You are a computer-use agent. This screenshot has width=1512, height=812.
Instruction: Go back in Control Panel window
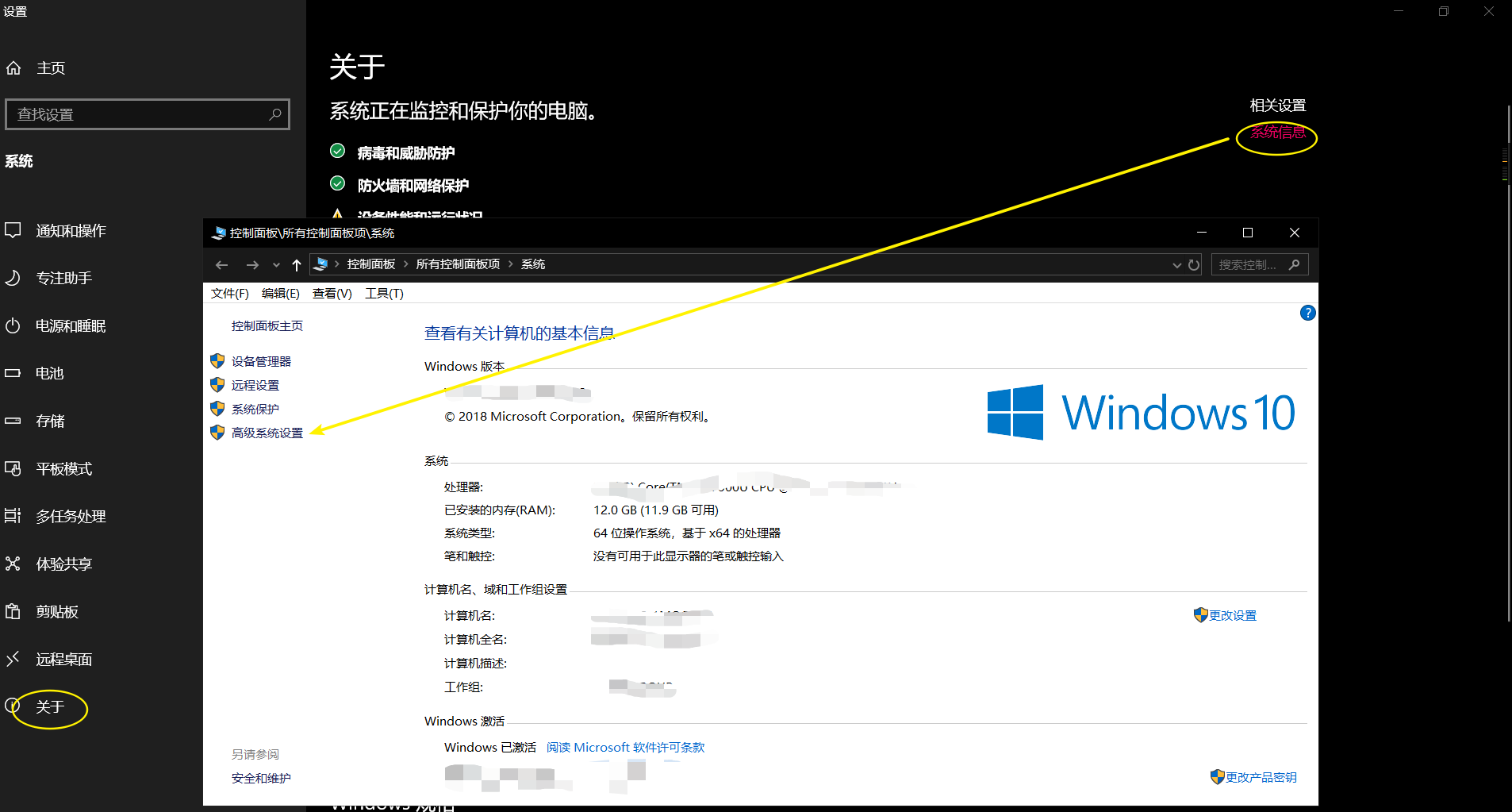[221, 264]
